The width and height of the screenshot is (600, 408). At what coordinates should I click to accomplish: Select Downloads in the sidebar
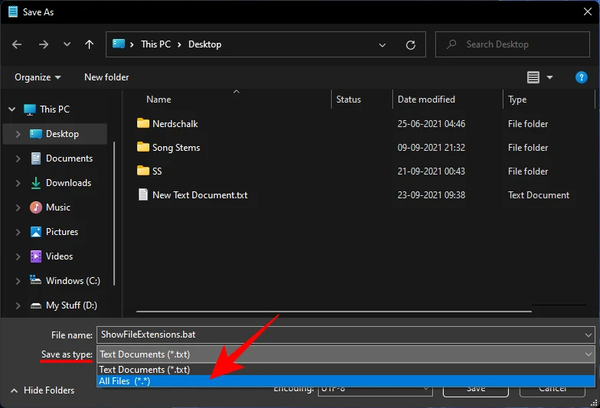pyautogui.click(x=68, y=183)
